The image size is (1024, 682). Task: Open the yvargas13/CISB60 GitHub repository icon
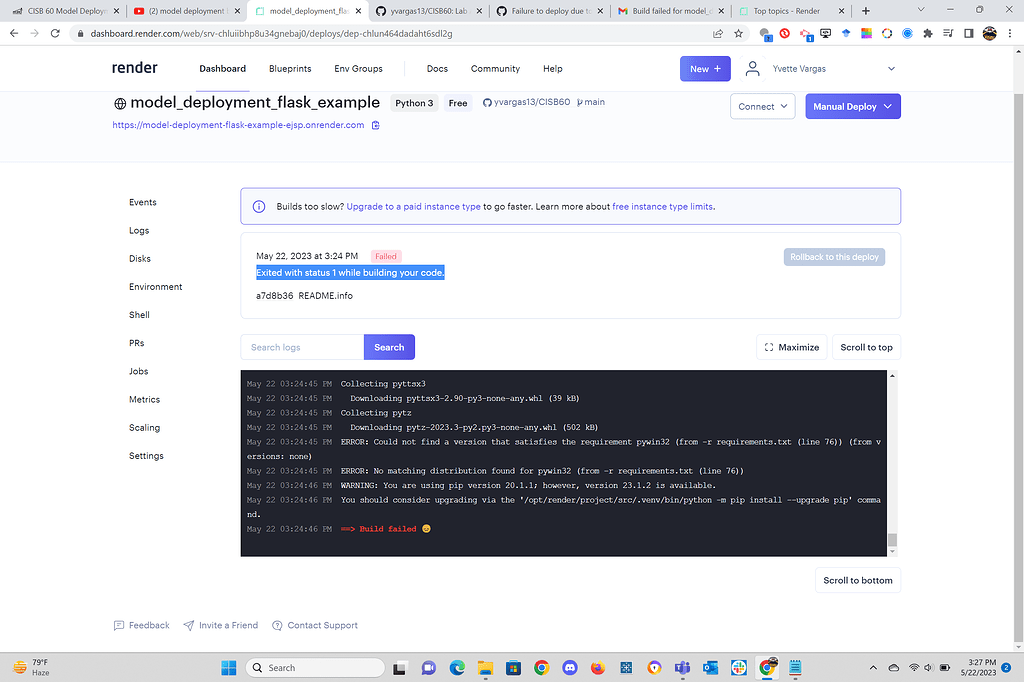[x=486, y=101]
